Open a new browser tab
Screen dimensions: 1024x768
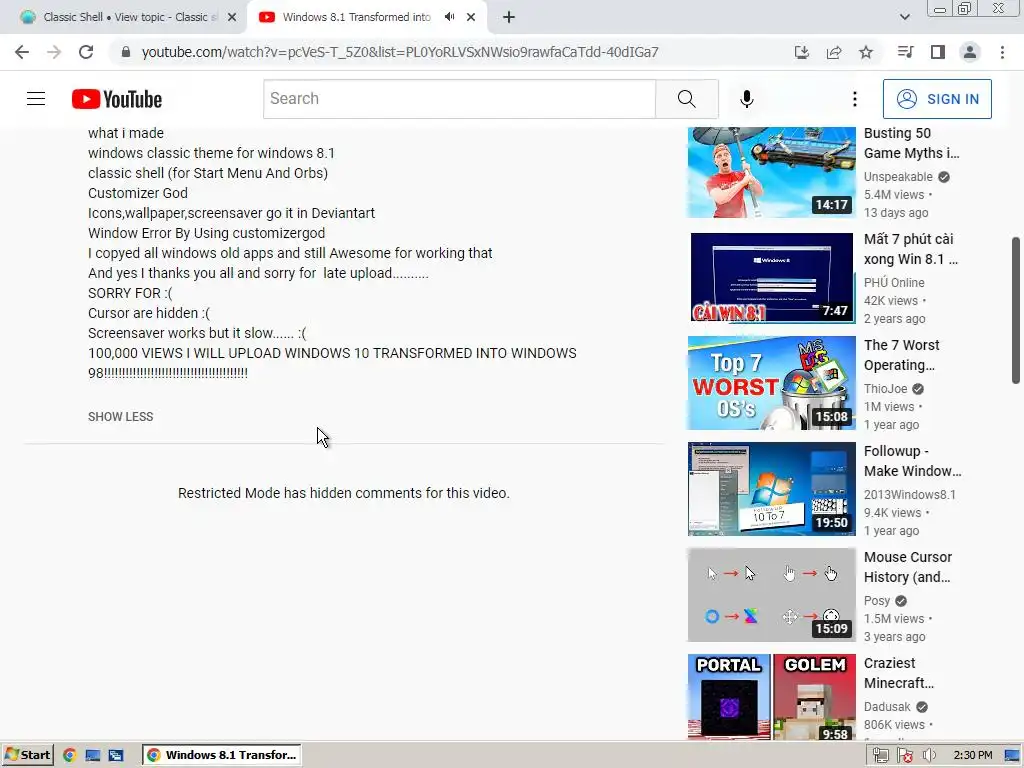pos(509,18)
